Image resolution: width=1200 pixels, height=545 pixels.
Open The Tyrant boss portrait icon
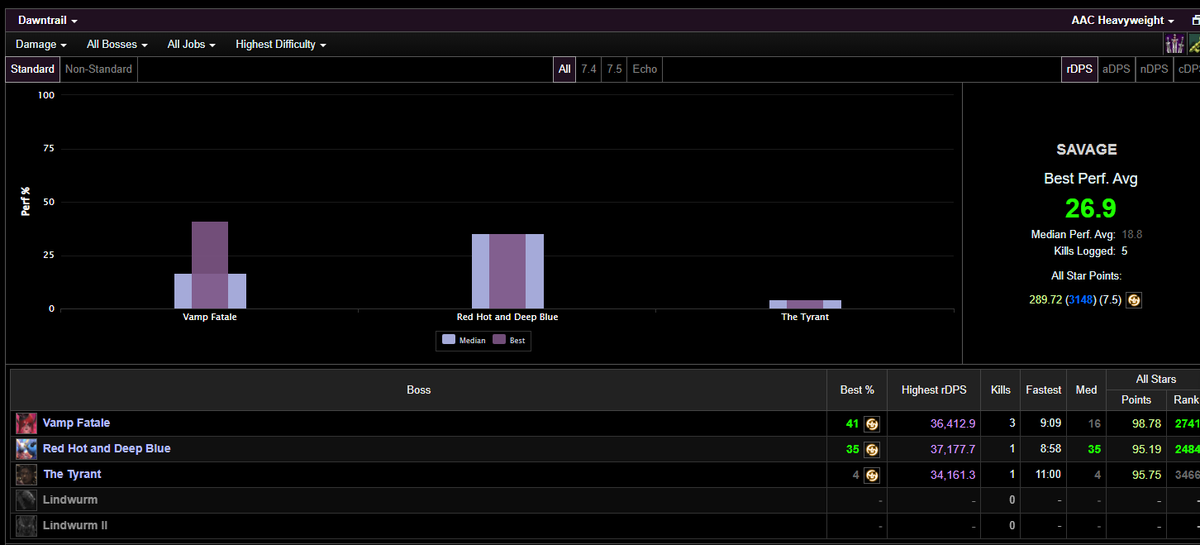[26, 475]
